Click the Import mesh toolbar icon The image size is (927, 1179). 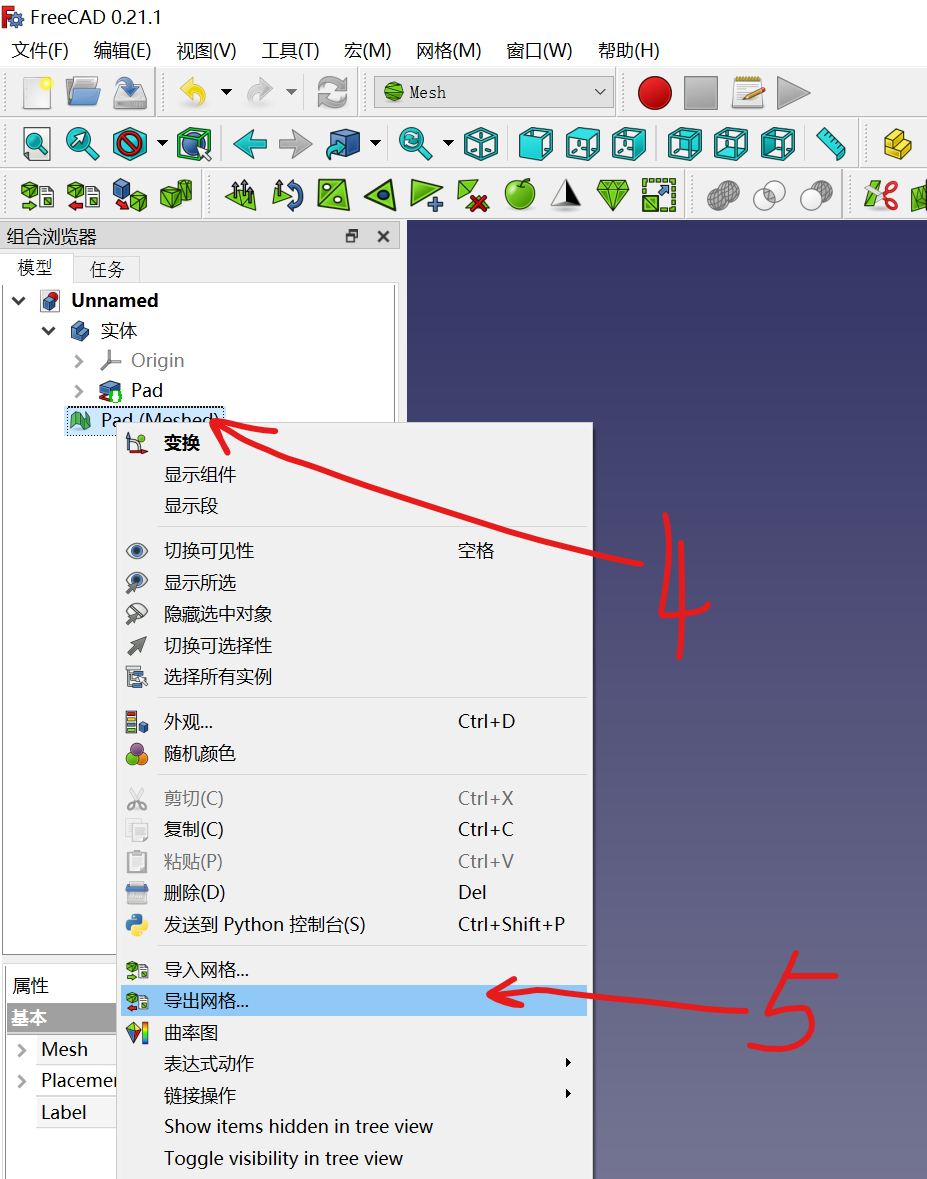37,195
